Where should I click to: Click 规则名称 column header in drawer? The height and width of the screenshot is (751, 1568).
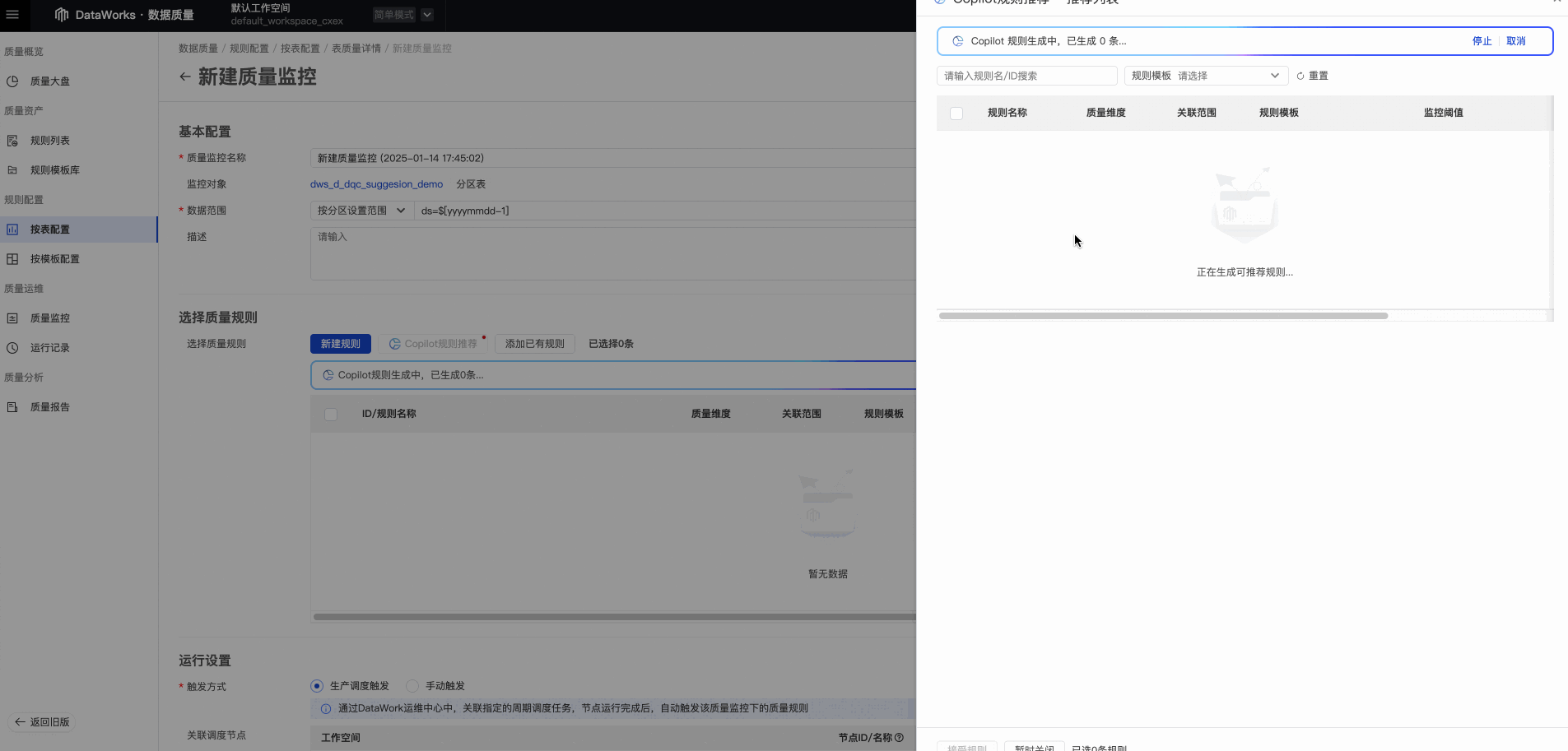1007,113
